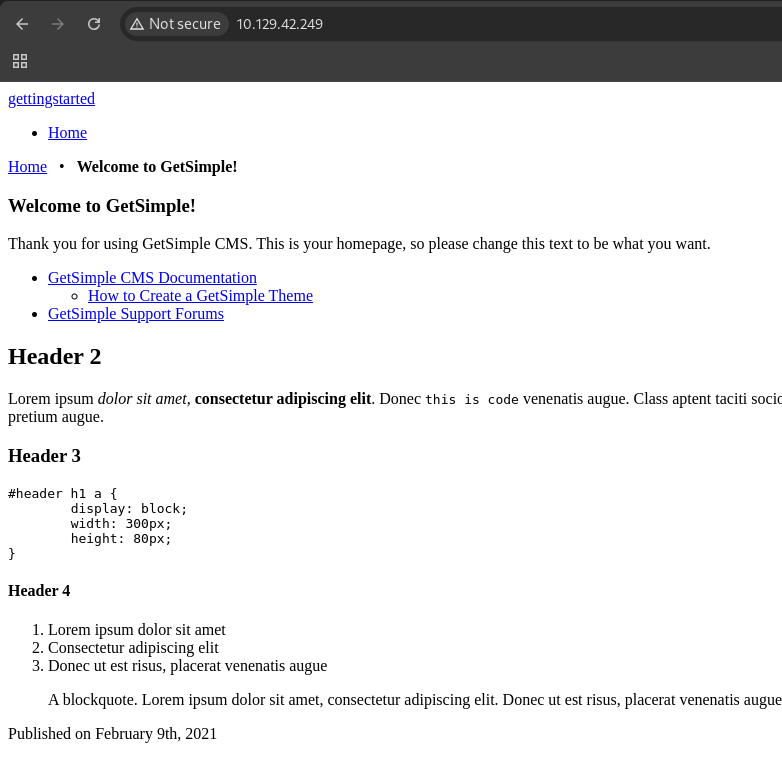This screenshot has height=757, width=782.
Task: Click the inline 'this is code' text
Action: click(472, 399)
